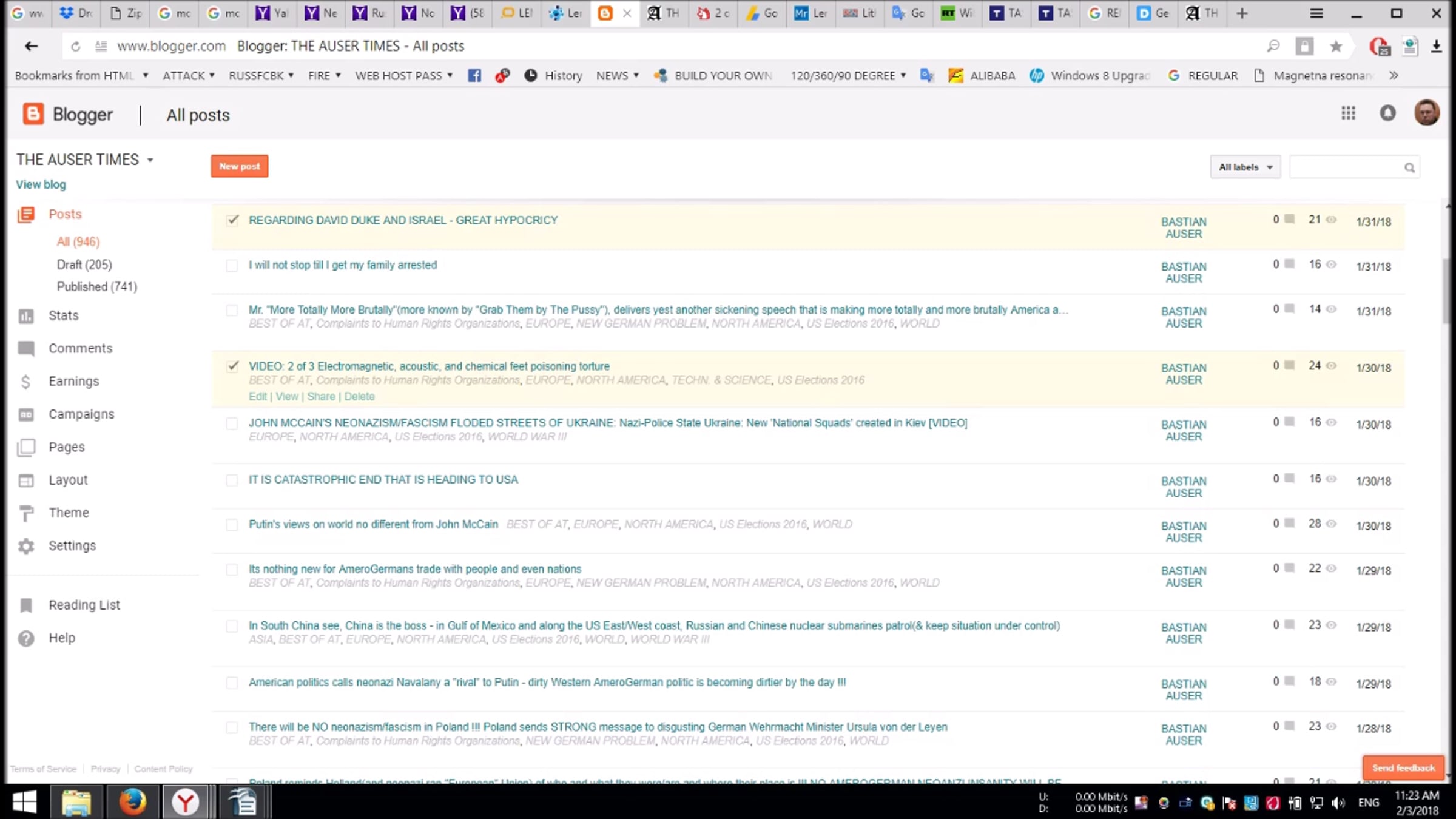Viewport: 1456px width, 819px height.
Task: Select Published (741) posts filter
Action: pos(97,286)
